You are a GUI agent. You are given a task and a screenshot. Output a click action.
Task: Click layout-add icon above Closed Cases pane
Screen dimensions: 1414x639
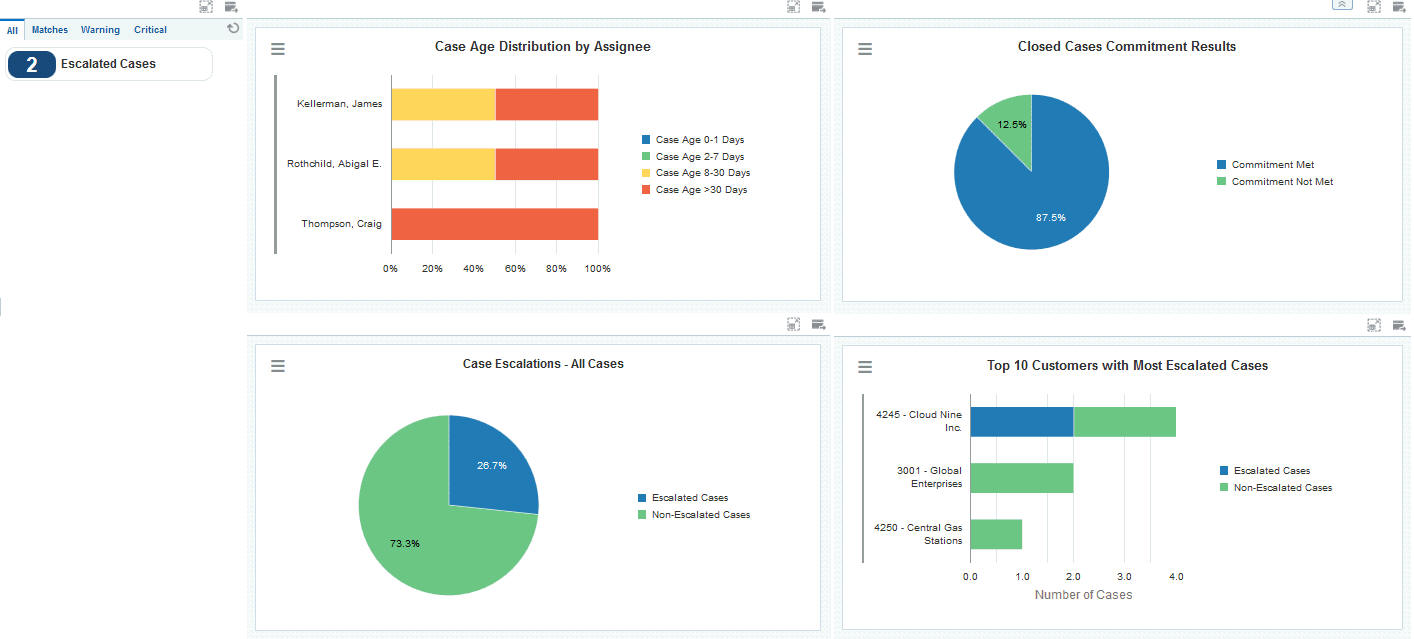pyautogui.click(x=1399, y=6)
